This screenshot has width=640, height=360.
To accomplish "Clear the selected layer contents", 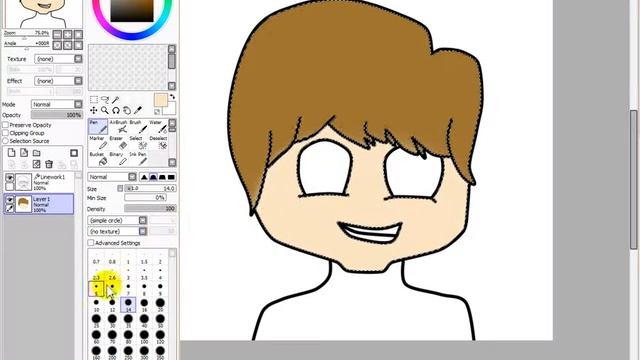I will click(x=37, y=164).
